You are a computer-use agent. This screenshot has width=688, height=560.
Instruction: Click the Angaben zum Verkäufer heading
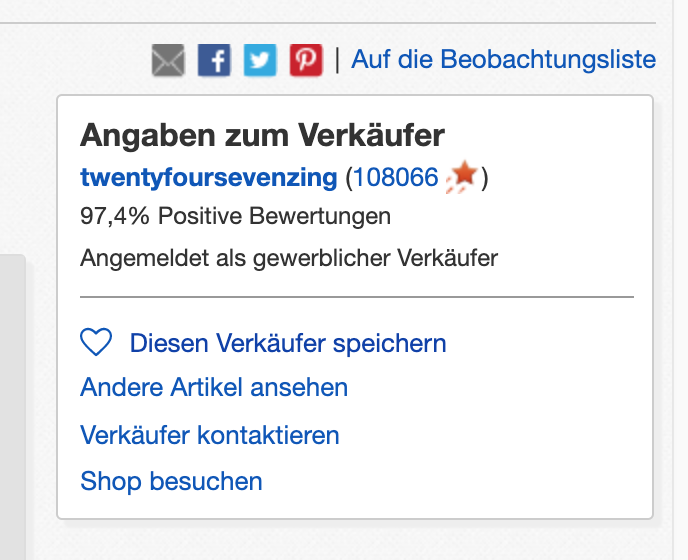pyautogui.click(x=262, y=135)
